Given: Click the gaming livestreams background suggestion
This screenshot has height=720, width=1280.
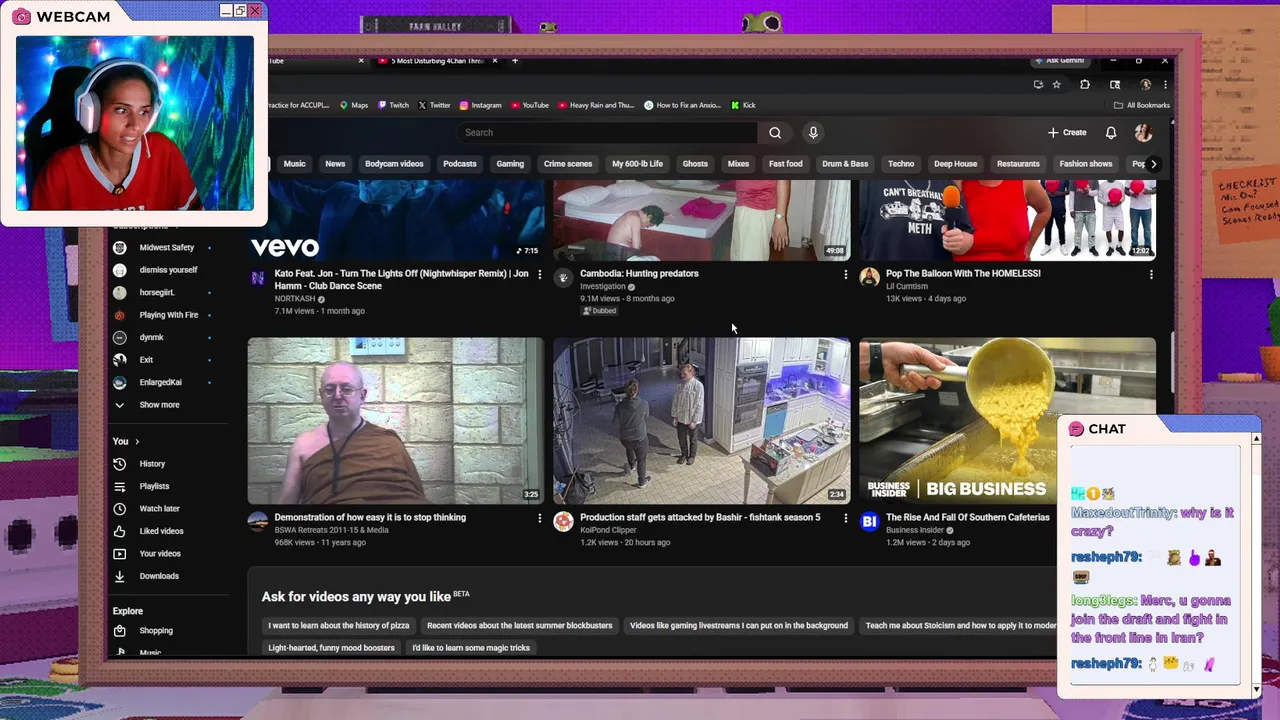Looking at the screenshot, I should pos(739,626).
